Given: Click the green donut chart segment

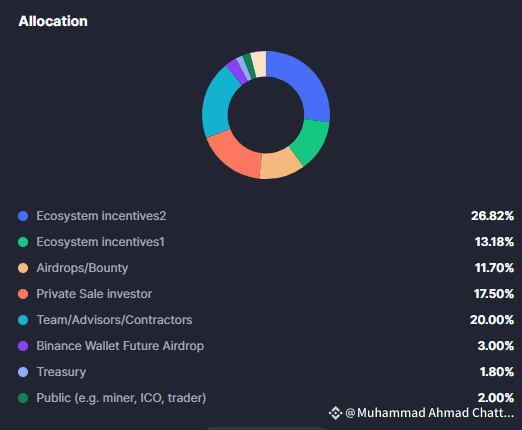Looking at the screenshot, I should click(311, 141).
